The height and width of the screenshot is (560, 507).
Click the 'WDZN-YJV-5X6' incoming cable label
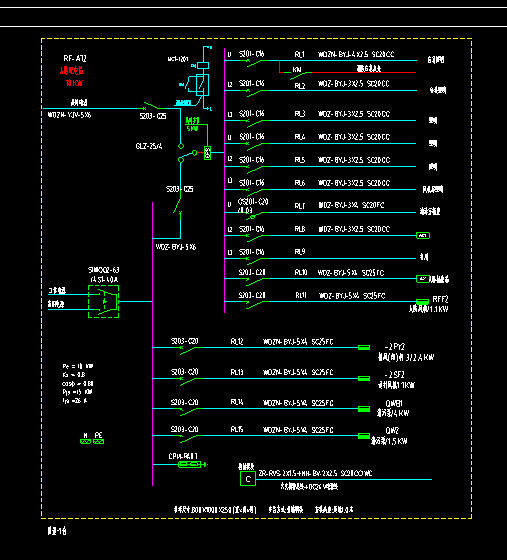pyautogui.click(x=69, y=115)
